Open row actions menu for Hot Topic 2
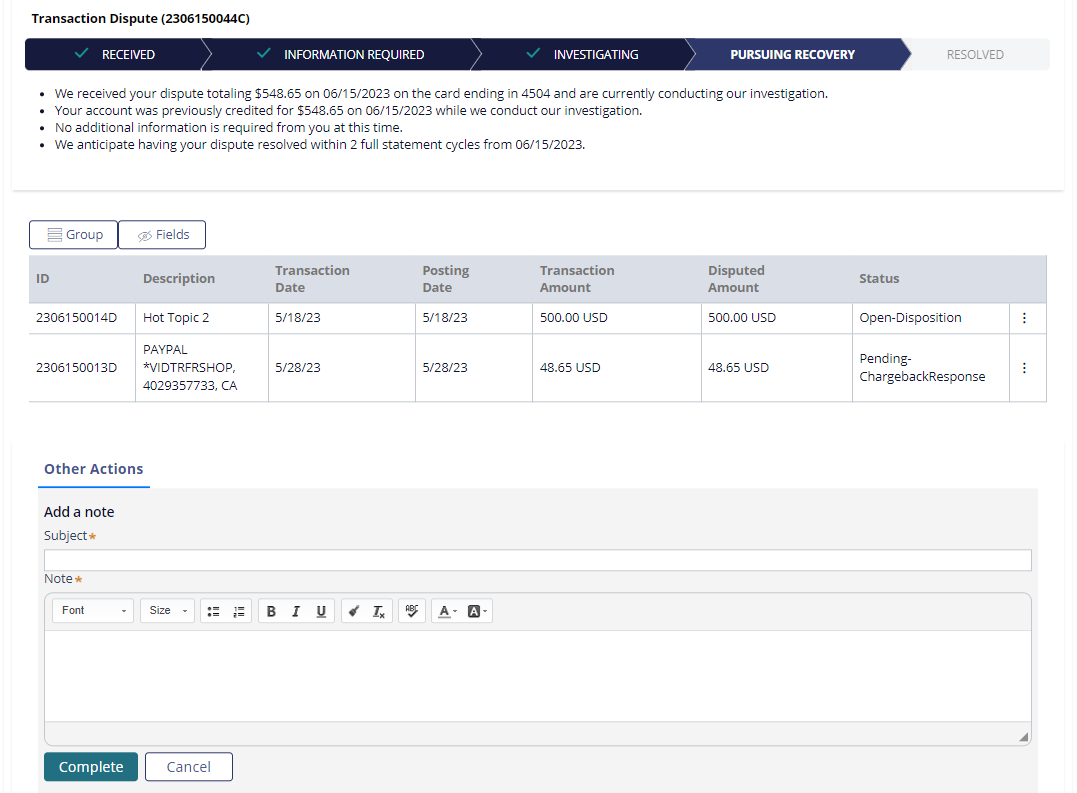 [1024, 318]
